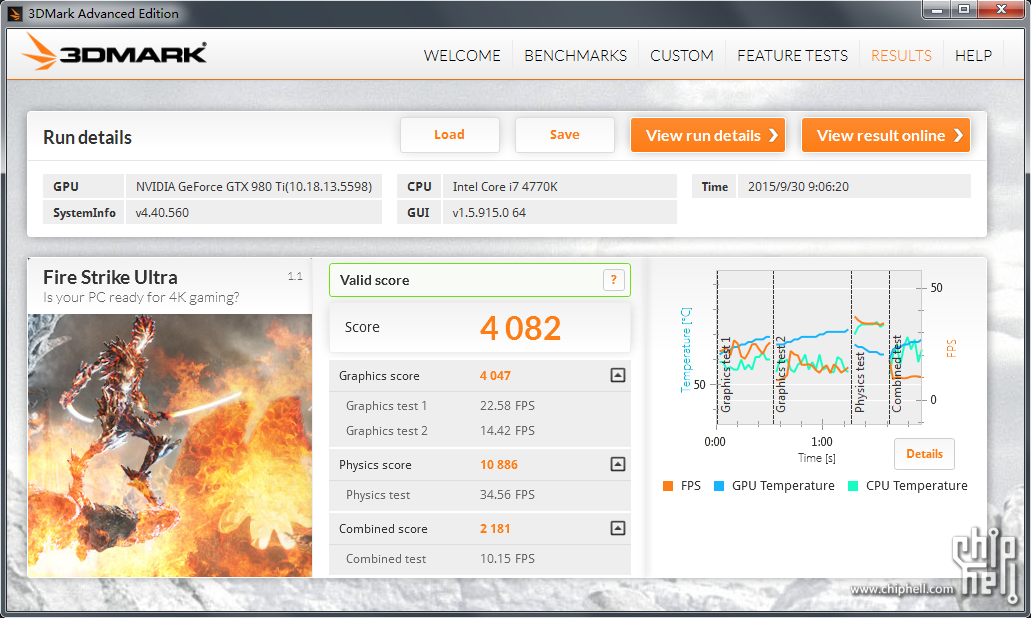Click SystemInfo version v4.40.560
Screen dimensions: 1031x618
click(x=162, y=213)
